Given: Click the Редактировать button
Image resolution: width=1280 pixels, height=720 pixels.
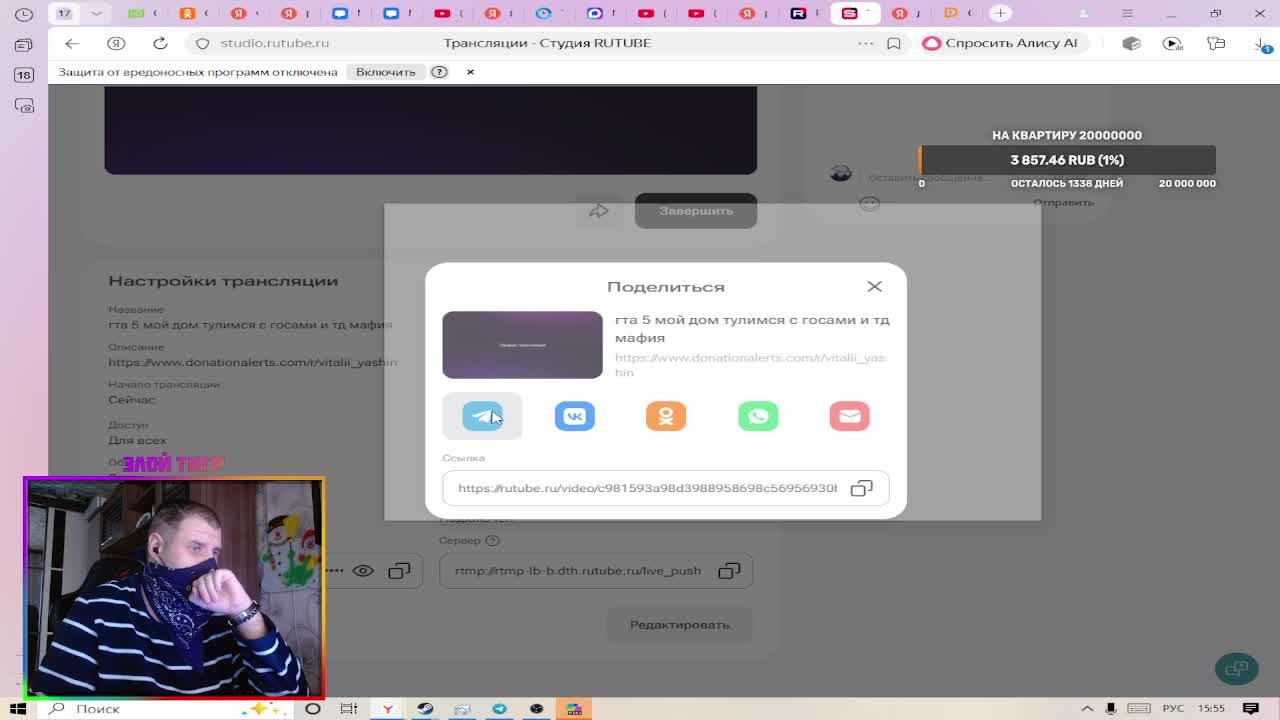Looking at the screenshot, I should [679, 625].
